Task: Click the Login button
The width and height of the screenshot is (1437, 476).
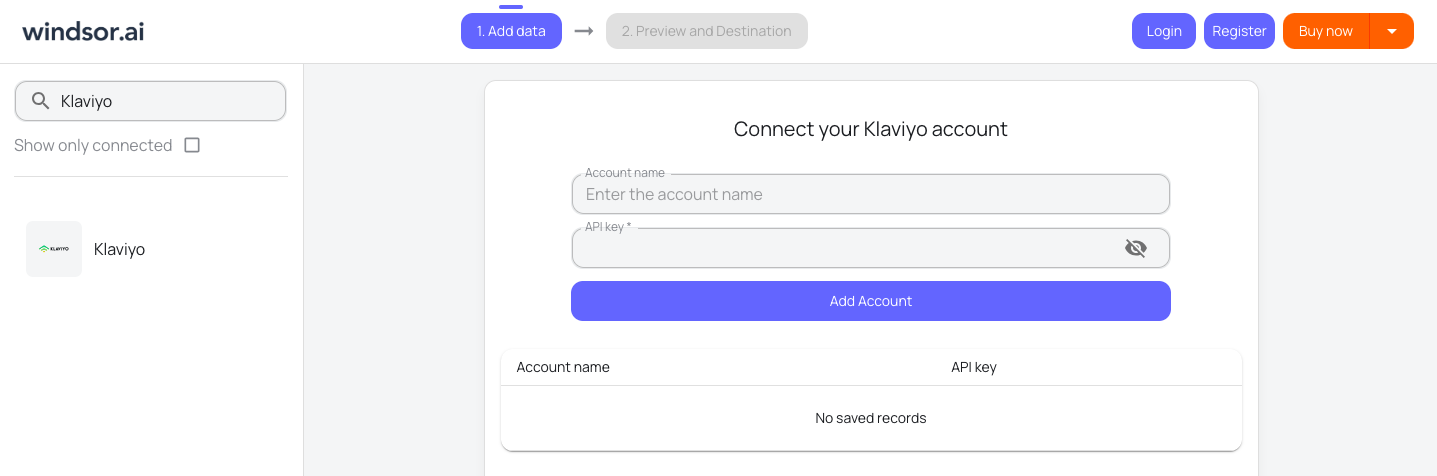Action: pos(1164,31)
